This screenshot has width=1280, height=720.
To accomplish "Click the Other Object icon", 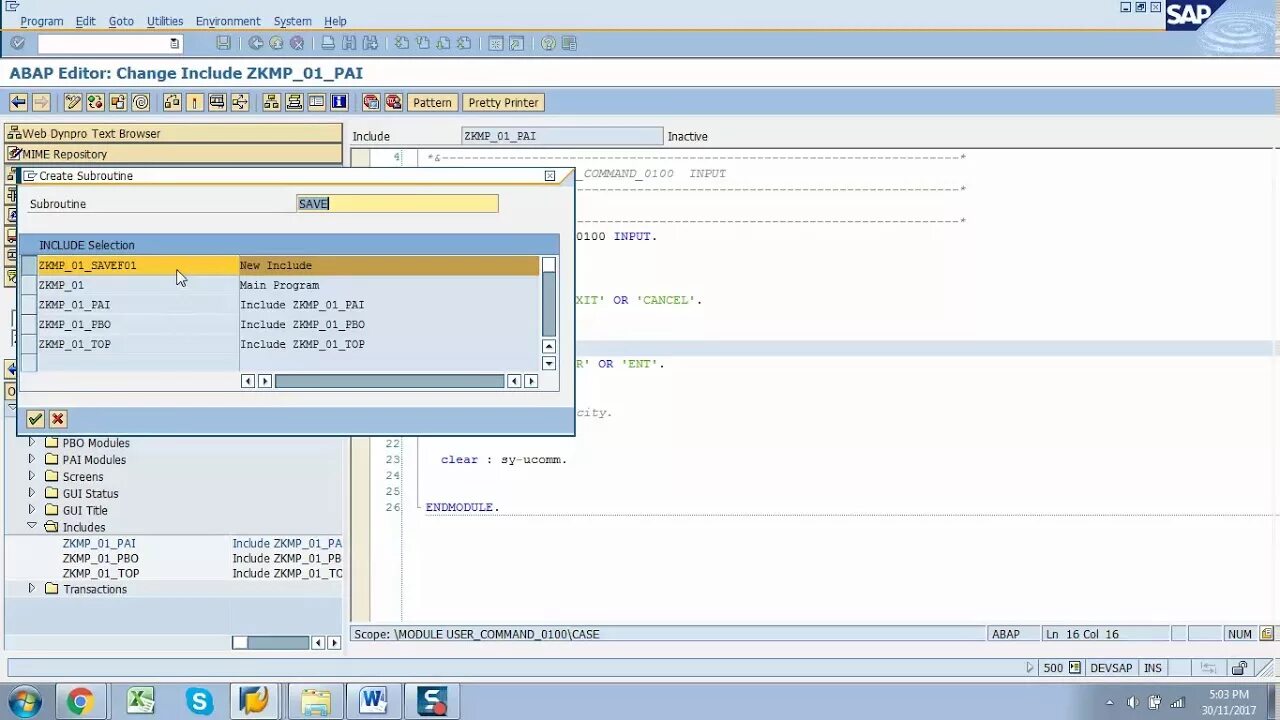I will tap(118, 102).
